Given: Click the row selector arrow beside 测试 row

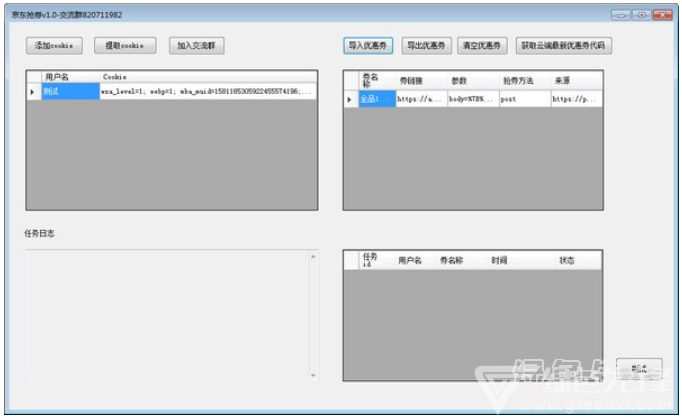Looking at the screenshot, I should pos(33,92).
